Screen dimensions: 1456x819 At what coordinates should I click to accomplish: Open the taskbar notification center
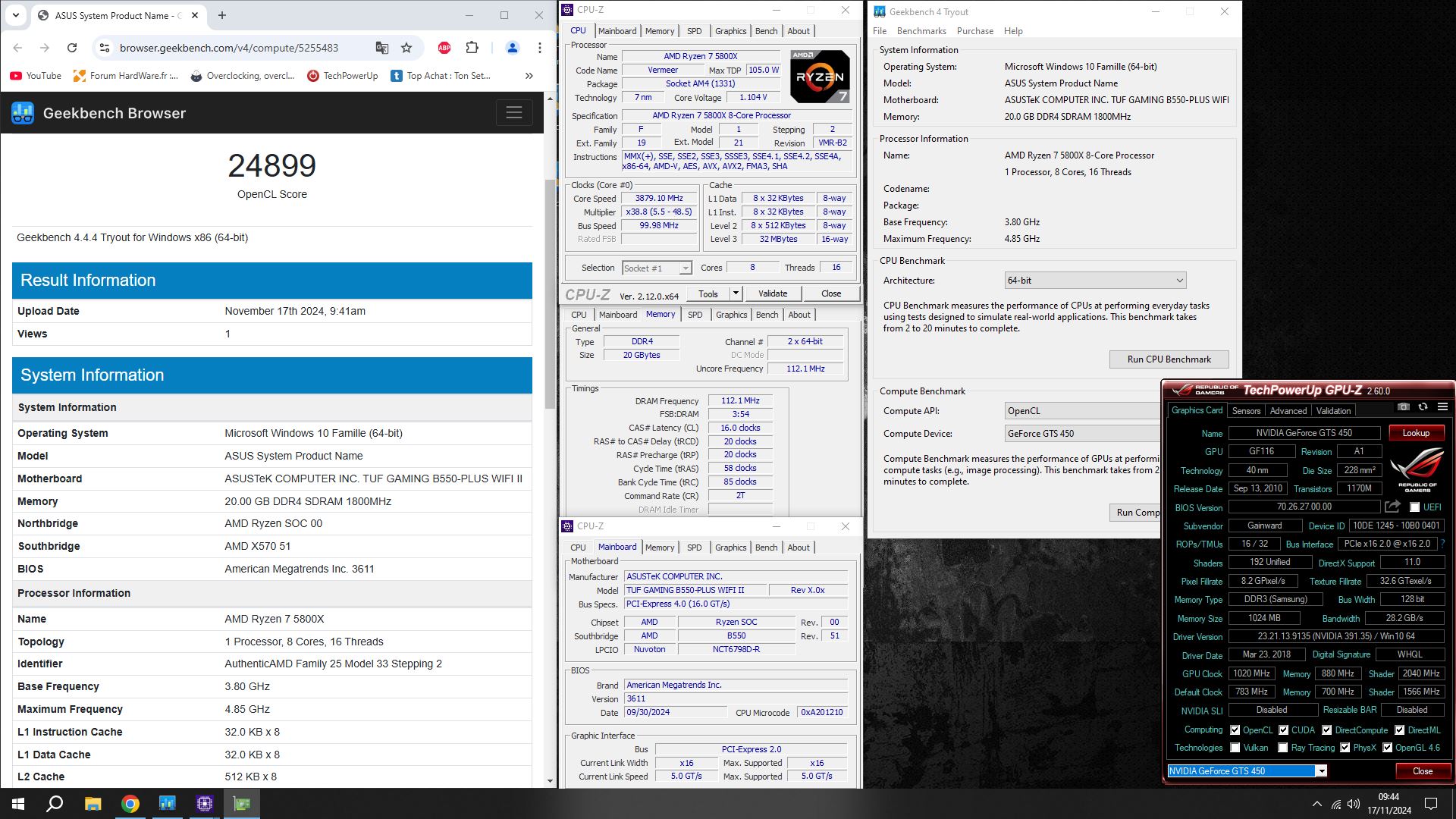(x=1431, y=804)
